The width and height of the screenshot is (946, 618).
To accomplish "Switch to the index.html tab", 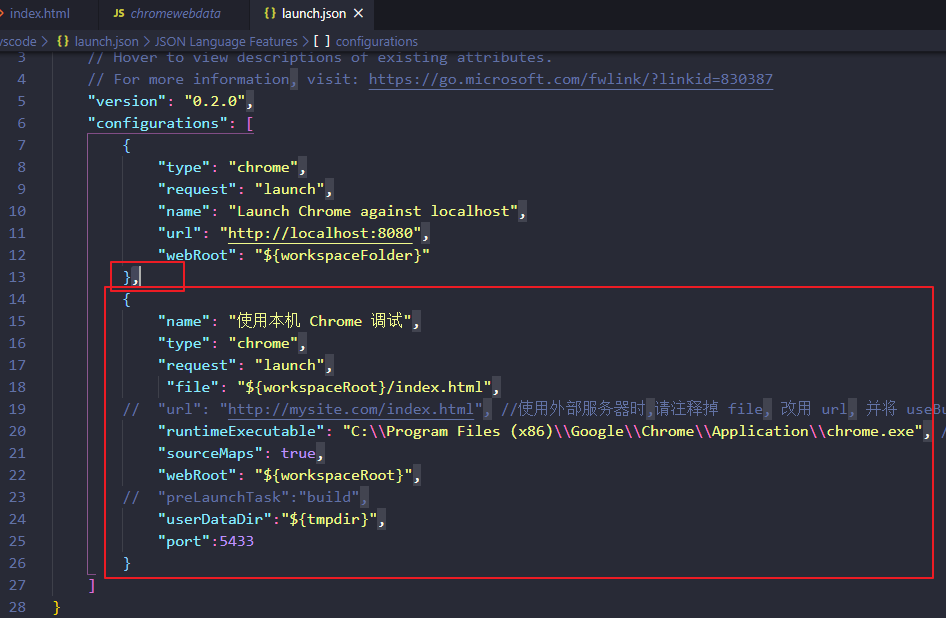I will [x=40, y=14].
